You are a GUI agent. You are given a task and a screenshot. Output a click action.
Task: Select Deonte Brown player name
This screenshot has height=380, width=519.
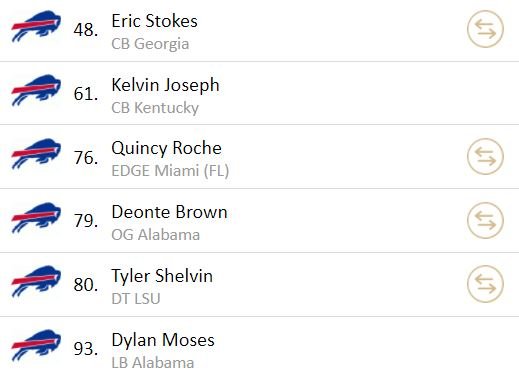click(169, 212)
